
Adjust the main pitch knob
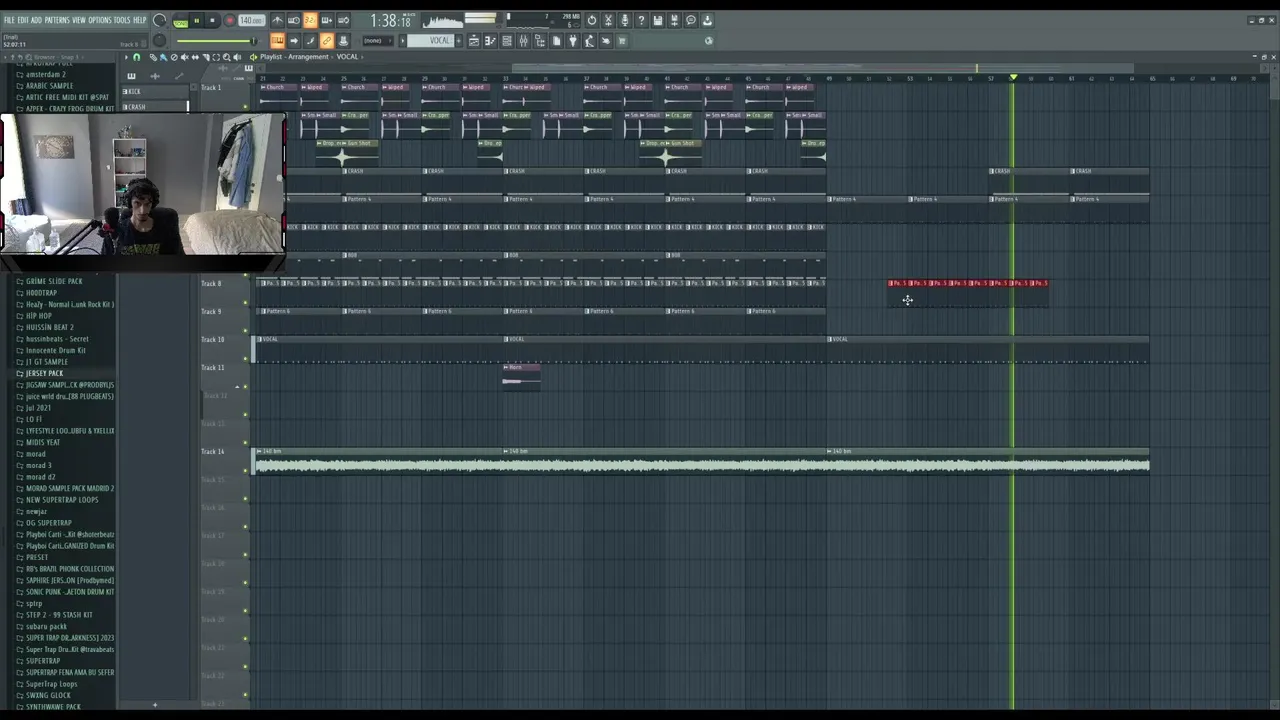coord(159,40)
